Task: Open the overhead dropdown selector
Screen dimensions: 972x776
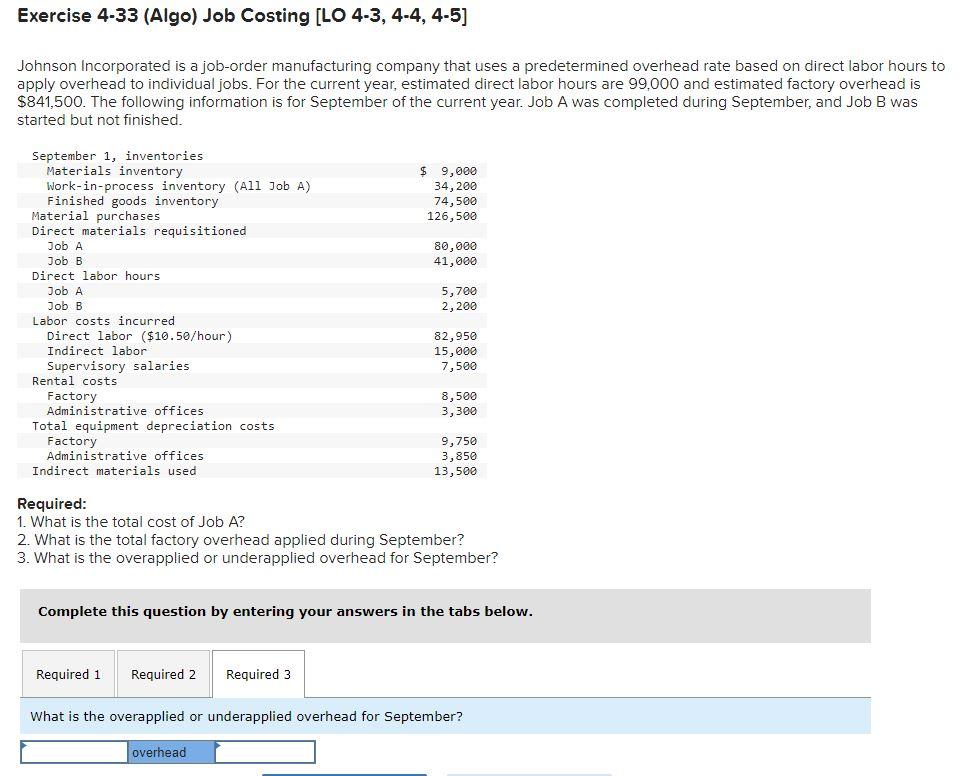Action: coord(170,752)
